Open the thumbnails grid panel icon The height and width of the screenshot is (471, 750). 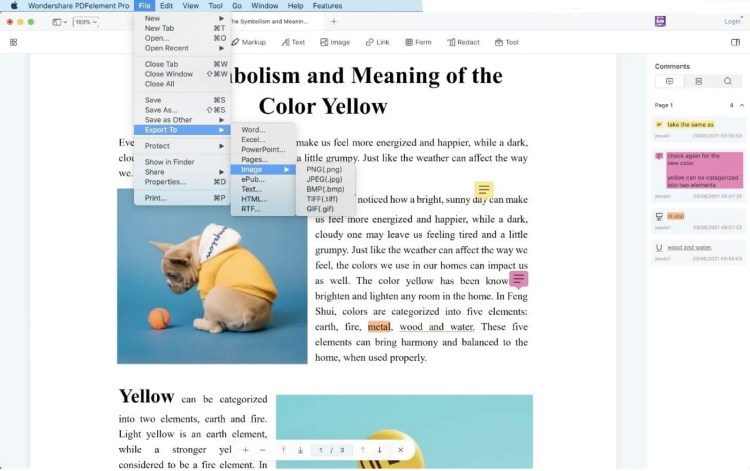13,42
